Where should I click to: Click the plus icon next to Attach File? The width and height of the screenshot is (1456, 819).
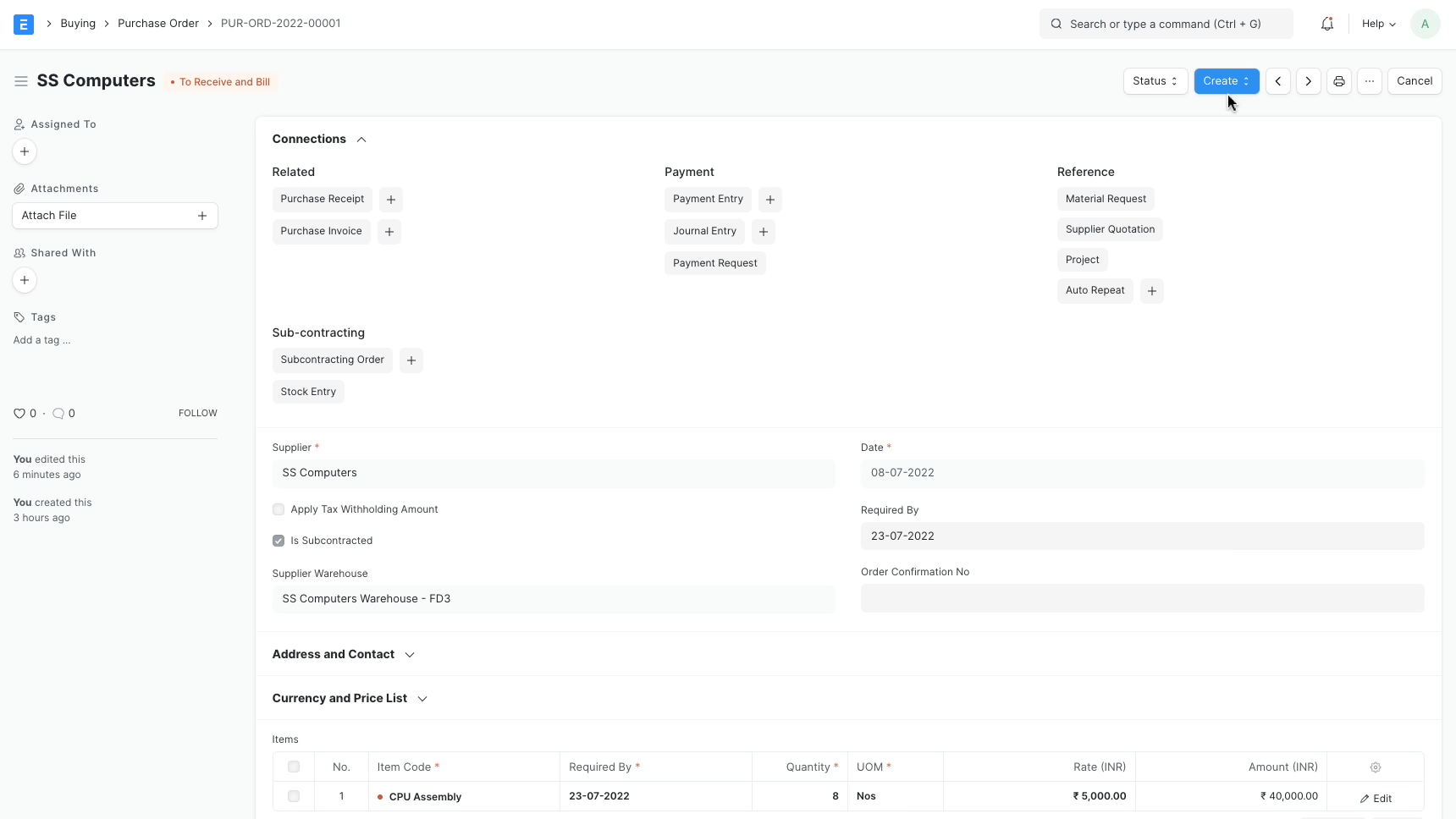(x=202, y=216)
